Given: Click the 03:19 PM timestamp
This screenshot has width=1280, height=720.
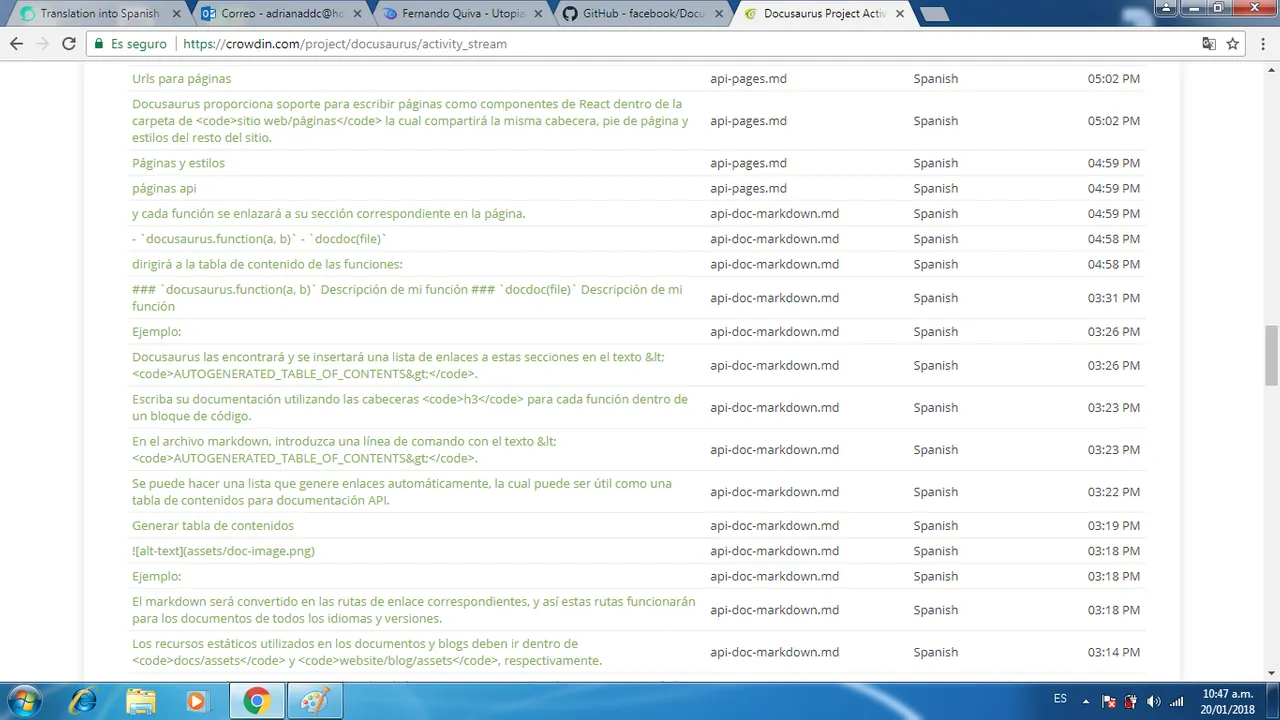Looking at the screenshot, I should (1114, 525).
